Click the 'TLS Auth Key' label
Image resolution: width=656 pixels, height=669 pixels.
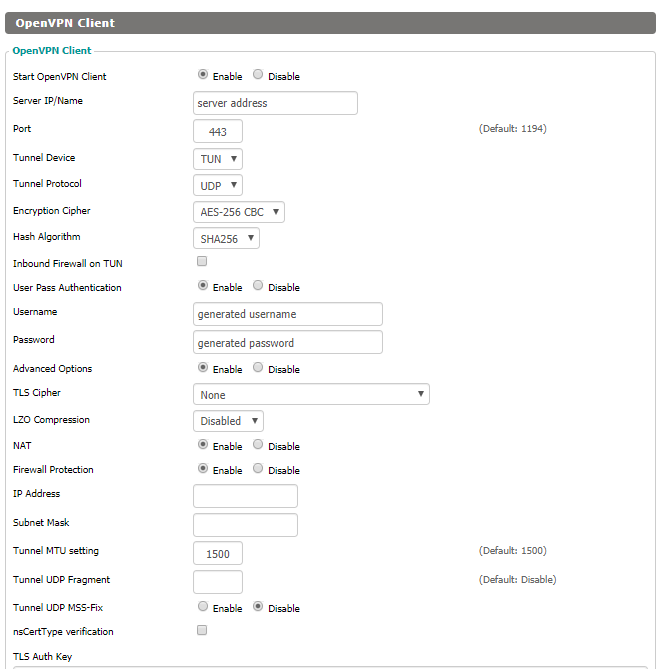(43, 657)
